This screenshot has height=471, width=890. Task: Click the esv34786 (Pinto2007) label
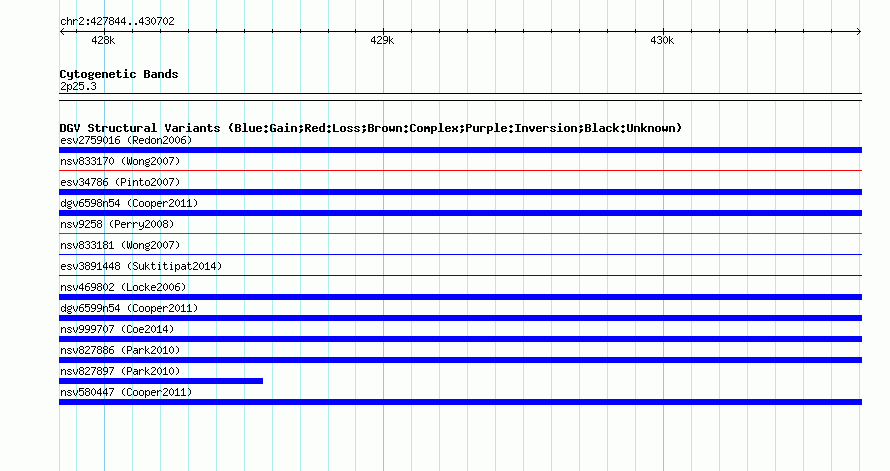coord(120,182)
